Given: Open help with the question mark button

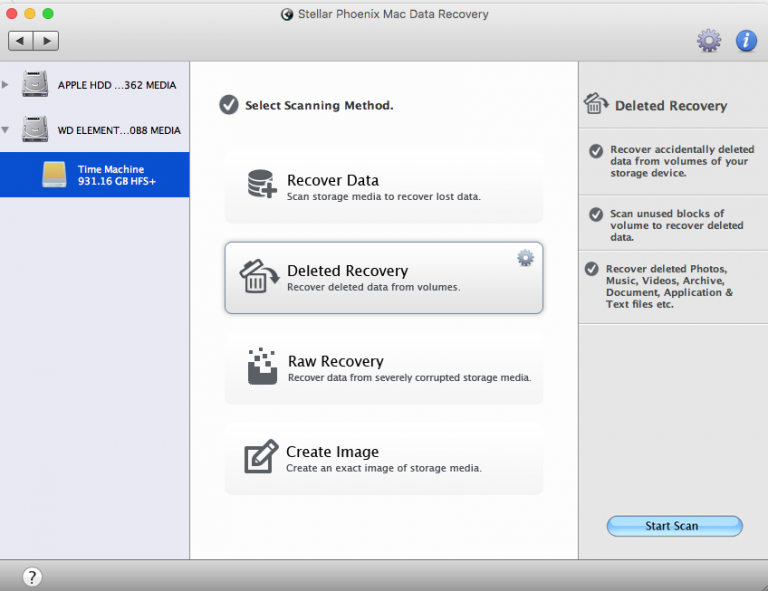Looking at the screenshot, I should click(32, 577).
